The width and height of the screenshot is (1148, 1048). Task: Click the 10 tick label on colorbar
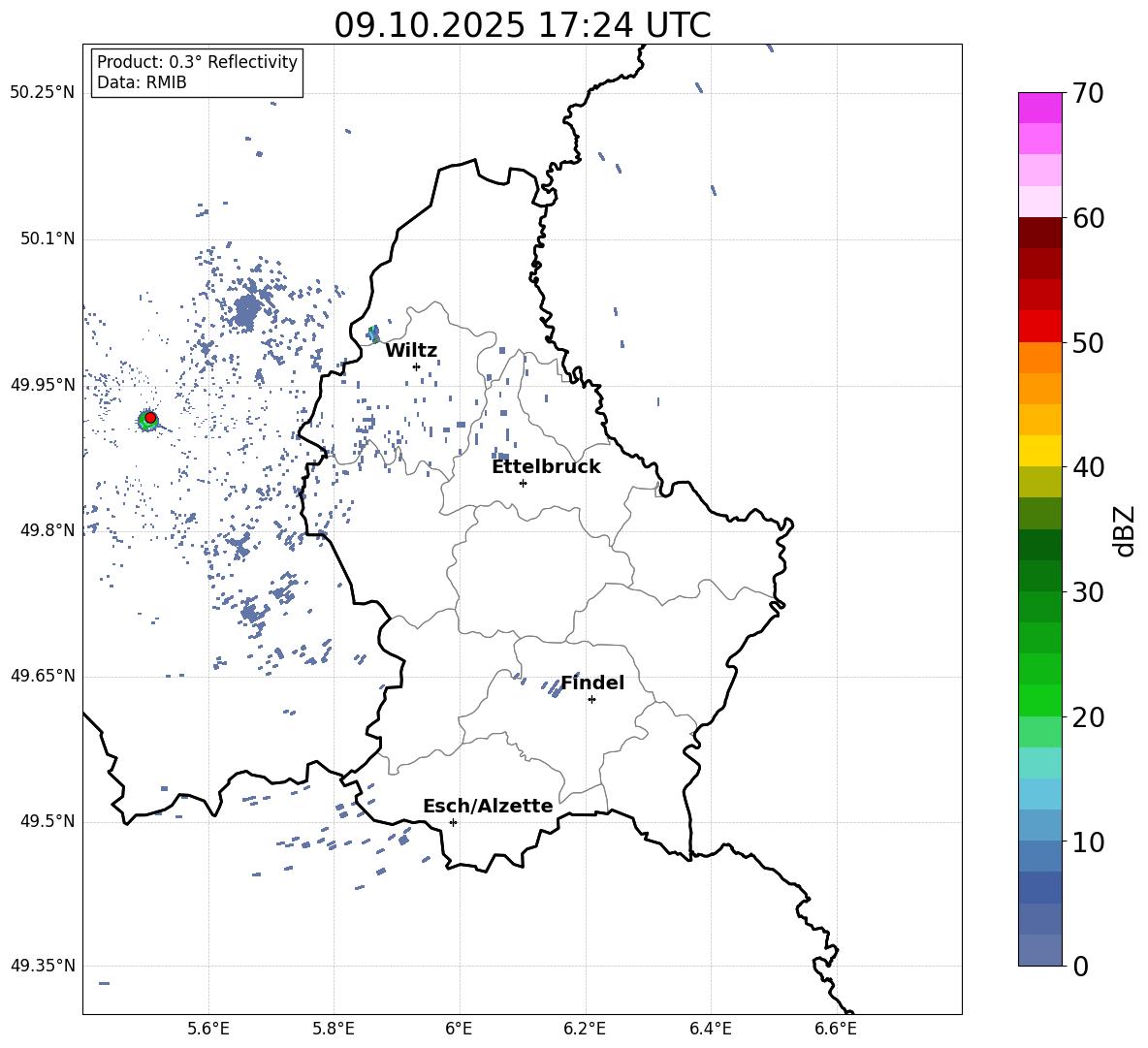tap(1088, 842)
